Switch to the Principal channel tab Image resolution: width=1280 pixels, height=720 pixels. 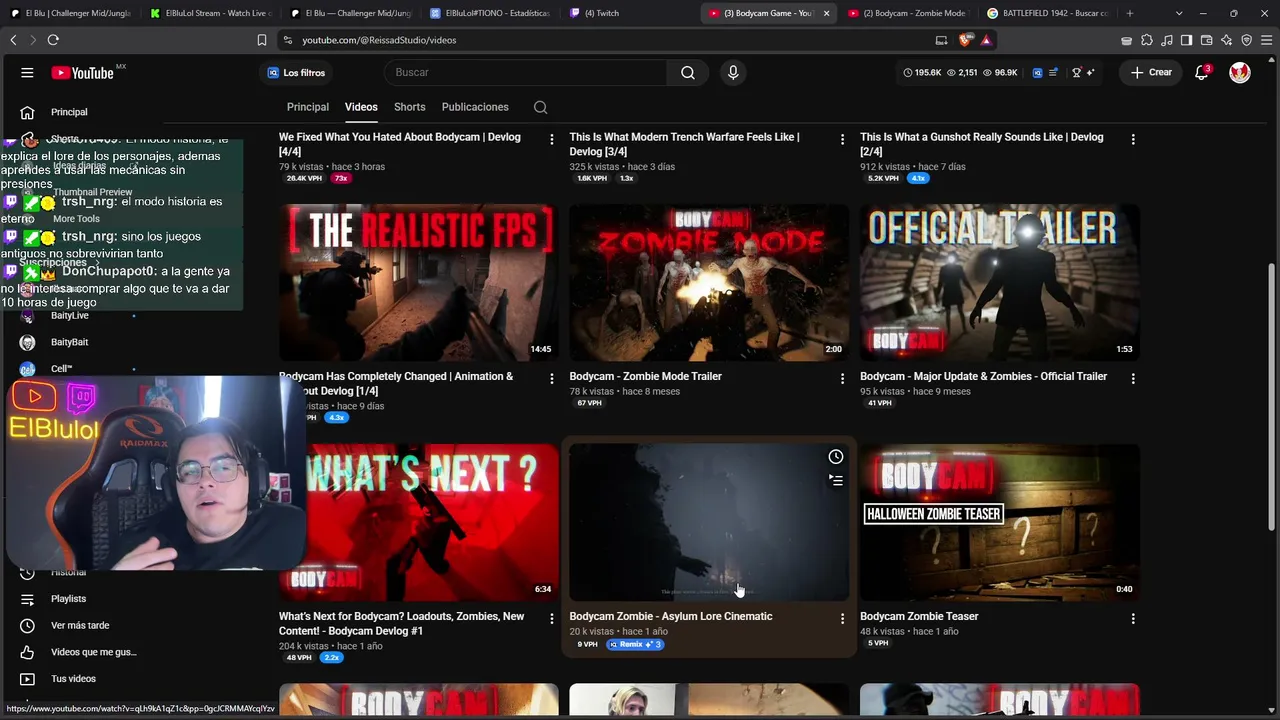click(308, 107)
